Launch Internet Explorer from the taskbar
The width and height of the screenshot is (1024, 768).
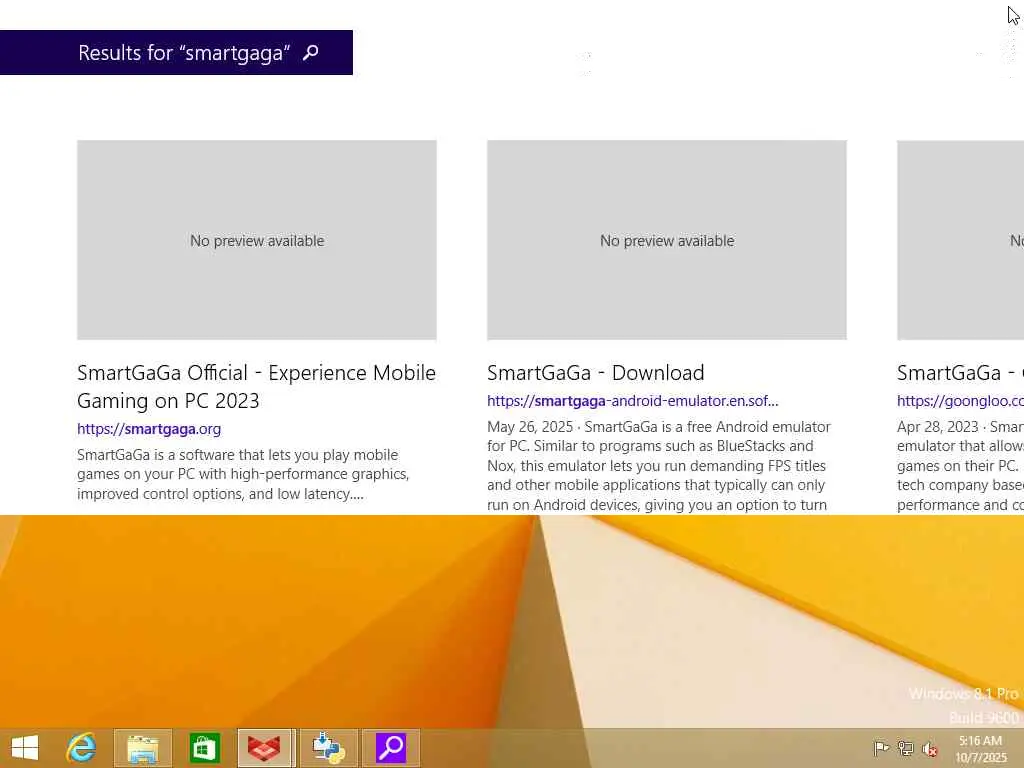[x=82, y=748]
